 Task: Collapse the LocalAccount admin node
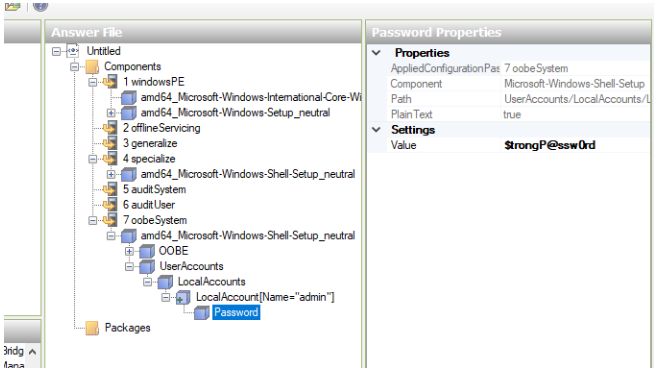[x=166, y=297]
